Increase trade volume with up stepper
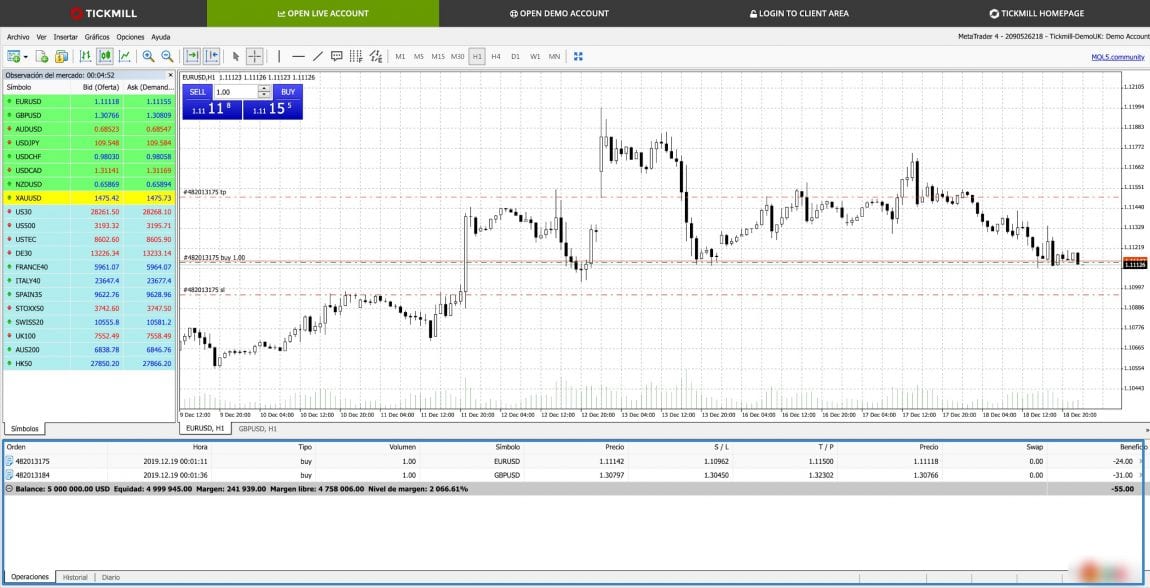 coord(264,89)
